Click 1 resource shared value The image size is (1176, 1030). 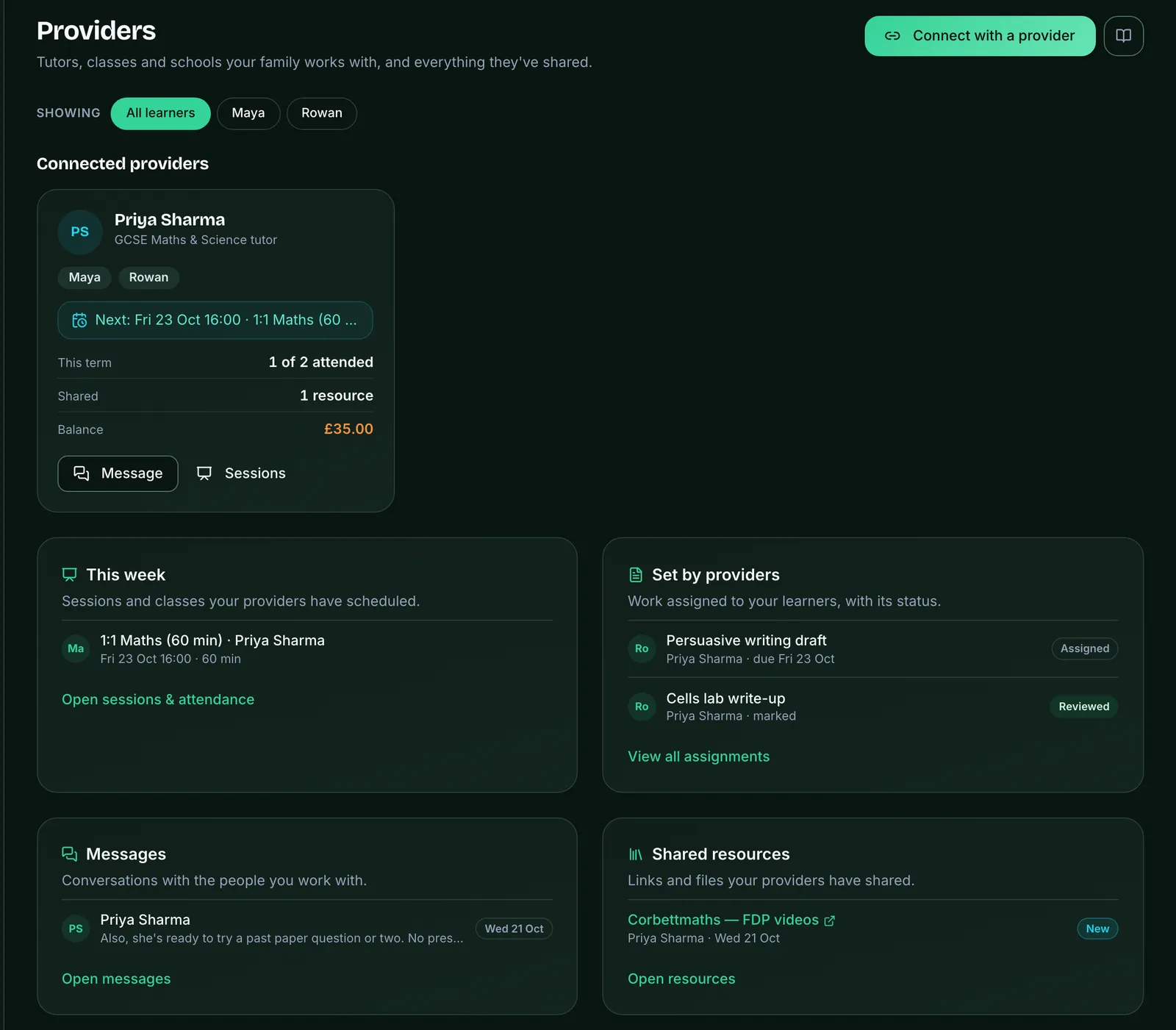tap(337, 396)
